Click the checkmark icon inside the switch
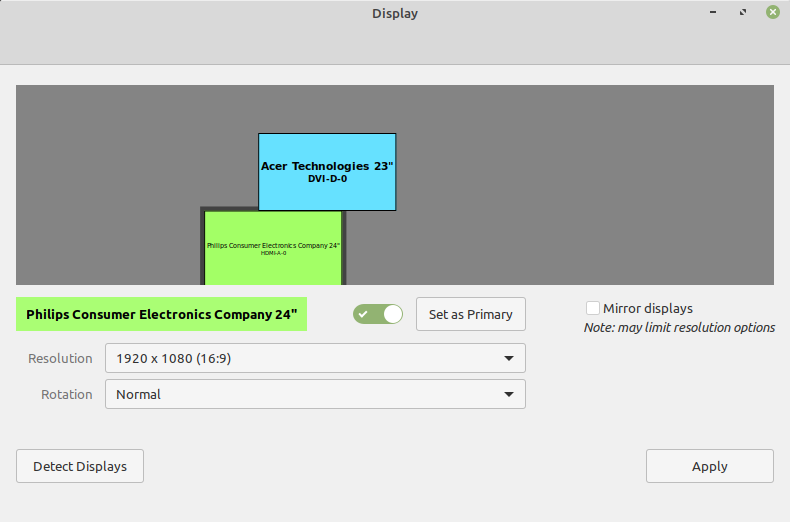 (363, 314)
